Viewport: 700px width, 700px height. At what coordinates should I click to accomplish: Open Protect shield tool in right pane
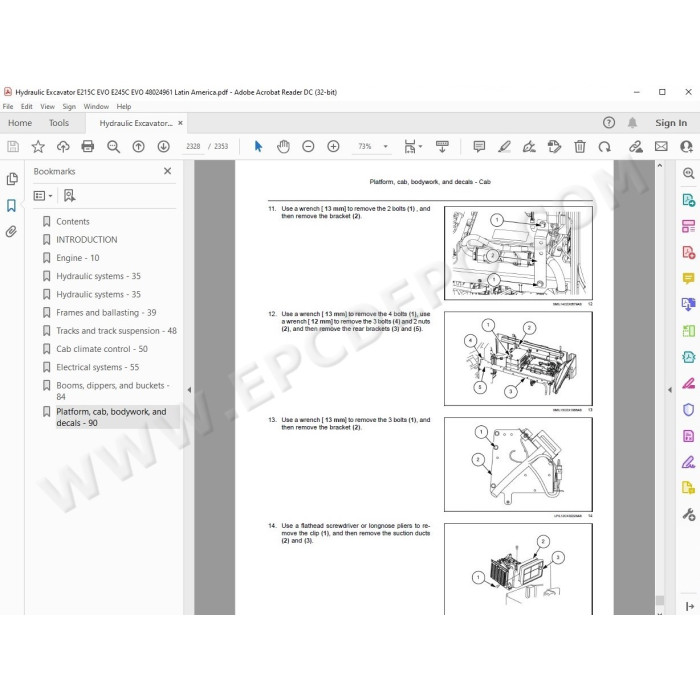pyautogui.click(x=688, y=409)
